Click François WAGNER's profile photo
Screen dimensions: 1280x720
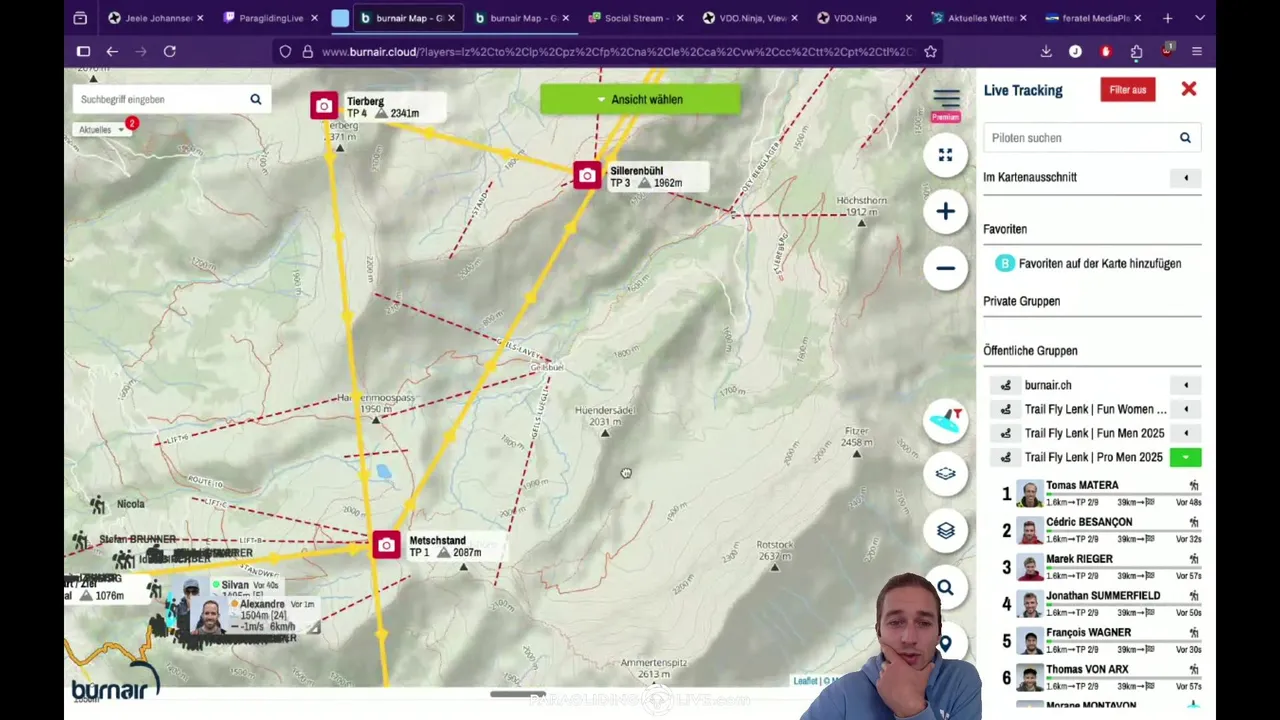click(1030, 641)
